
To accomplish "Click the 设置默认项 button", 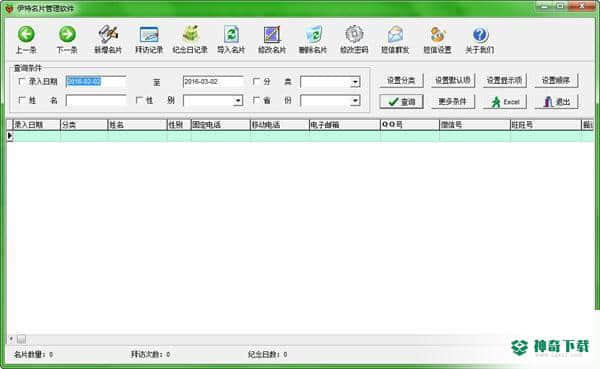I will pos(453,80).
